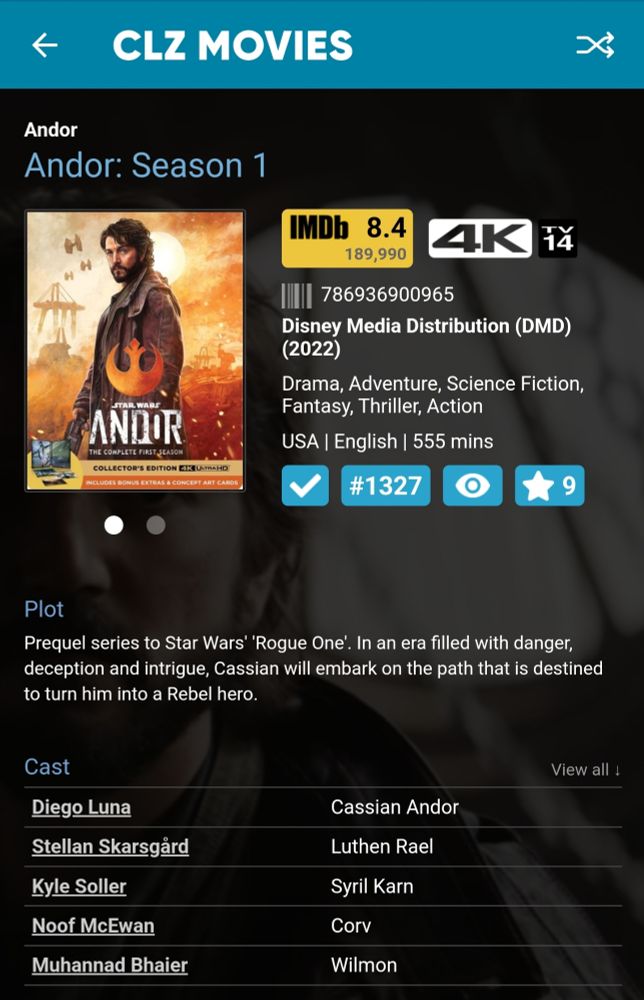Open Noof McEwan cast link
Image resolution: width=644 pixels, height=1000 pixels.
[93, 926]
